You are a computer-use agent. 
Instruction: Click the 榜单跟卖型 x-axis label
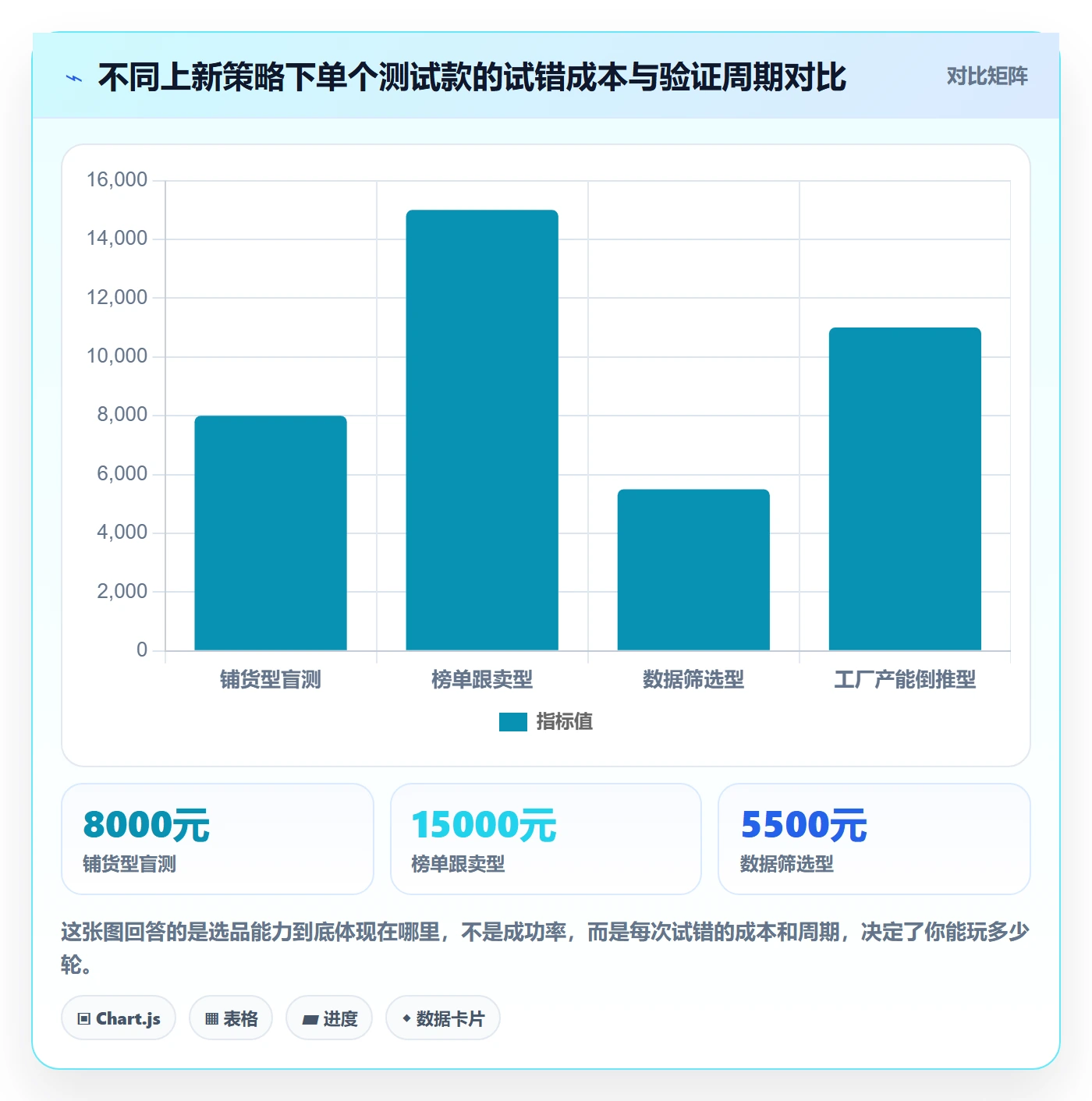(x=482, y=680)
